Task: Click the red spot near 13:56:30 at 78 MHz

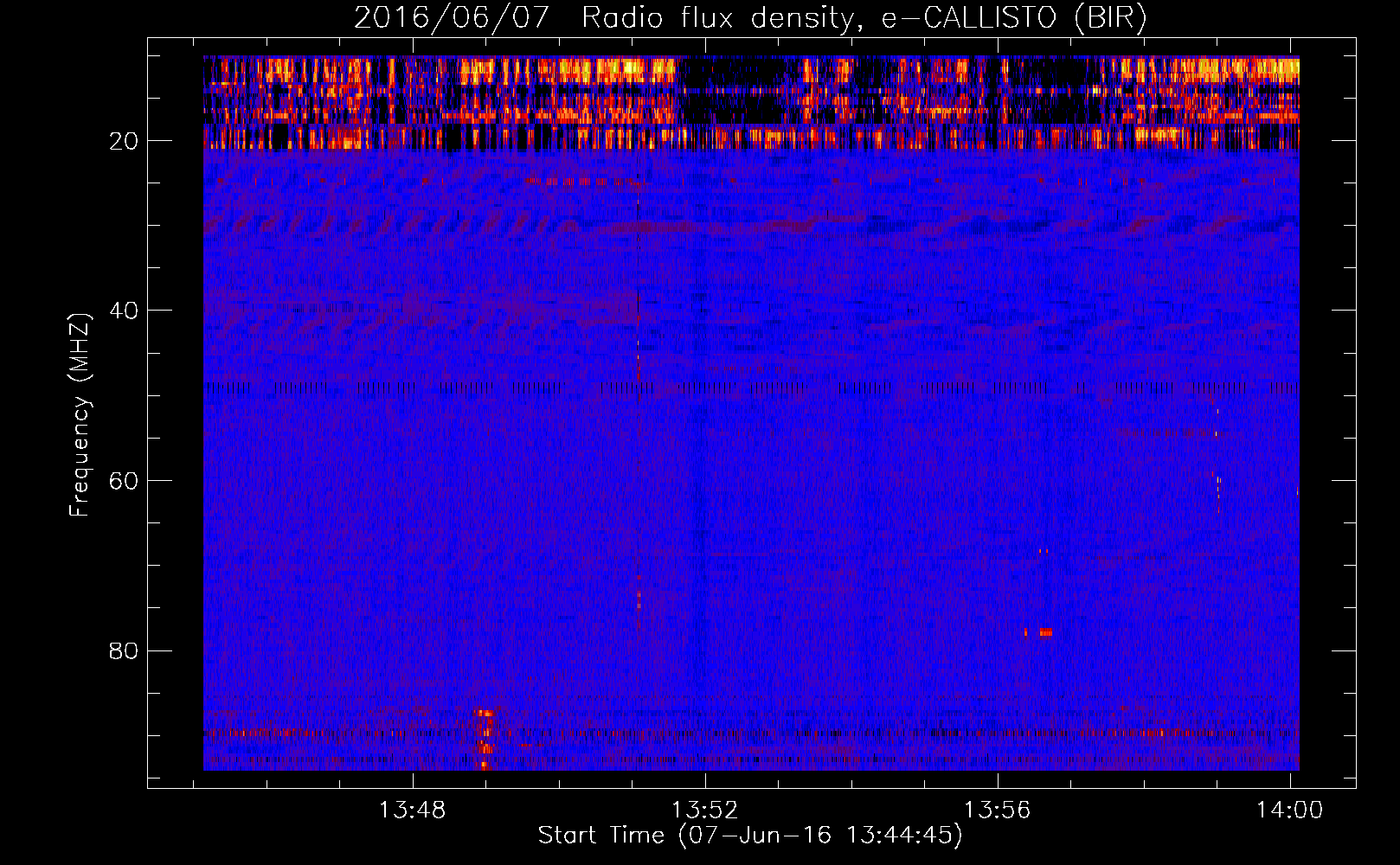Action: coord(1045,632)
